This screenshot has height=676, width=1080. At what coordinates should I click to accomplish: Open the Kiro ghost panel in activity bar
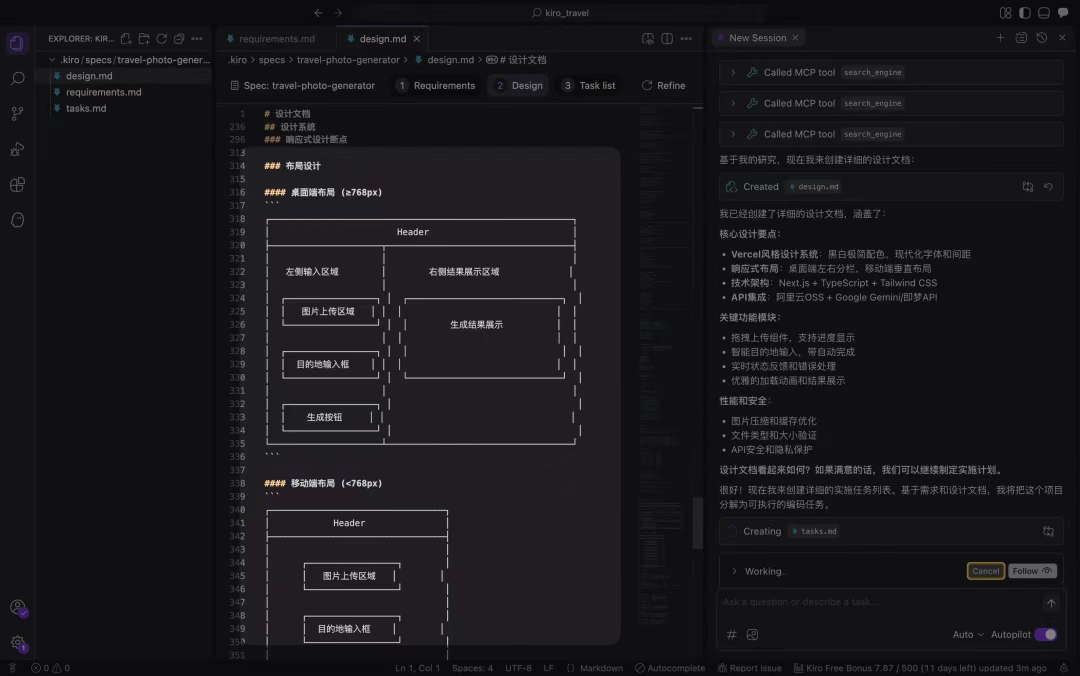(17, 220)
